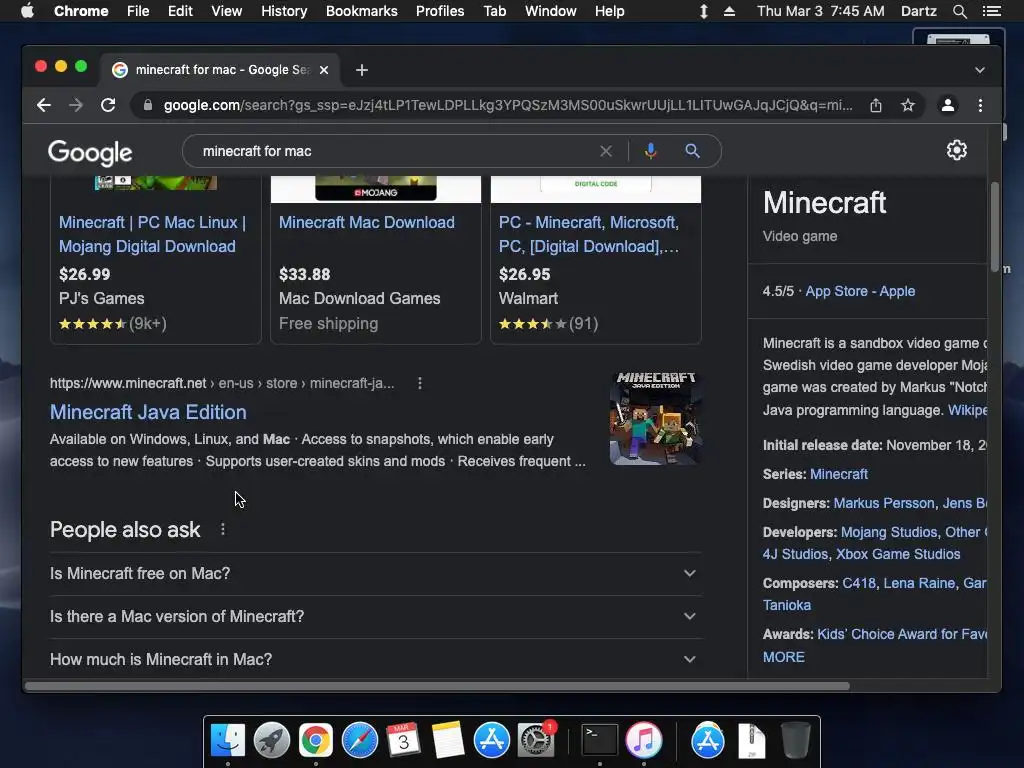Open iTunes from the dock

tap(644, 741)
